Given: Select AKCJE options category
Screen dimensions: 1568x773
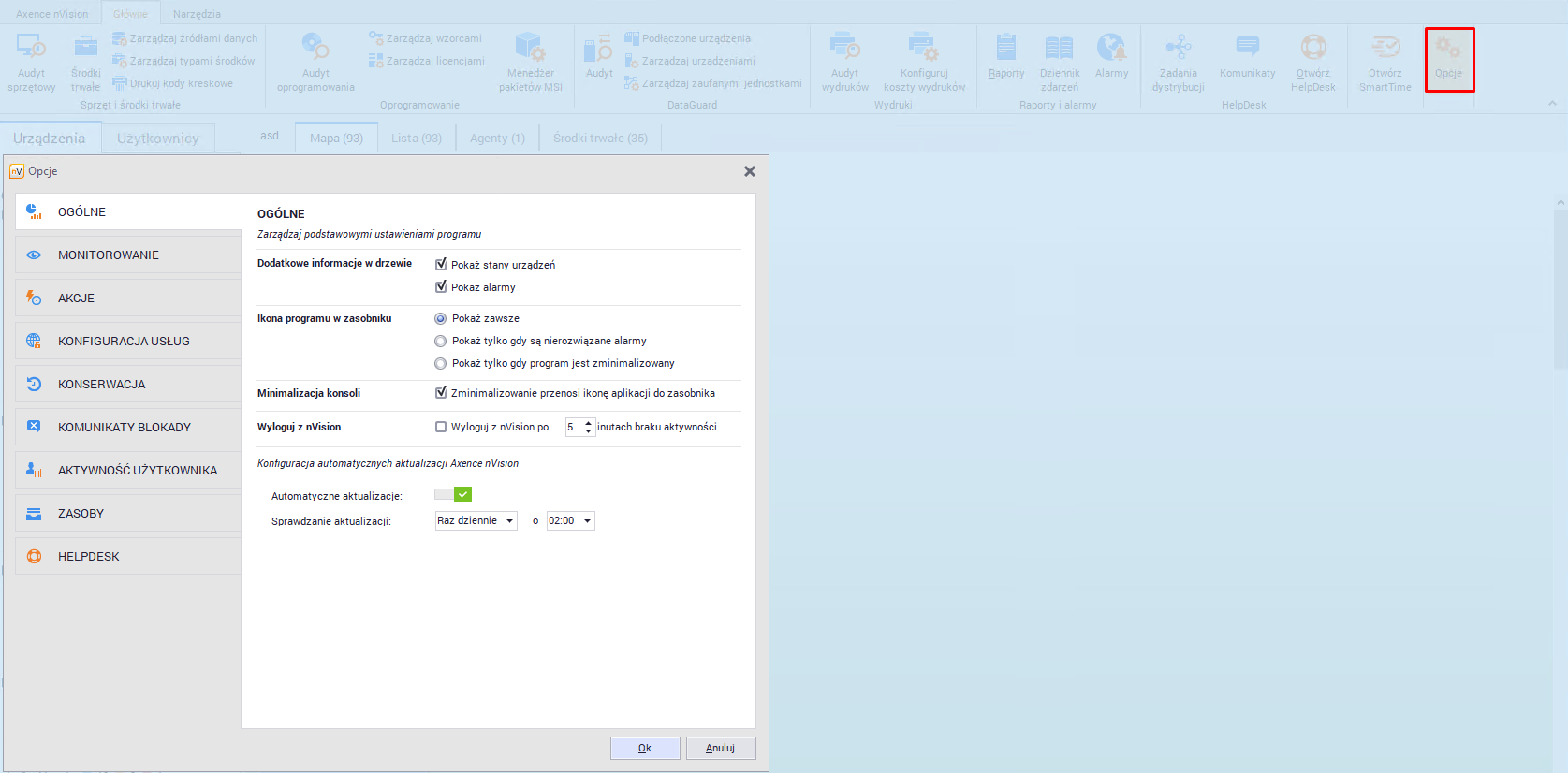Looking at the screenshot, I should [x=128, y=298].
